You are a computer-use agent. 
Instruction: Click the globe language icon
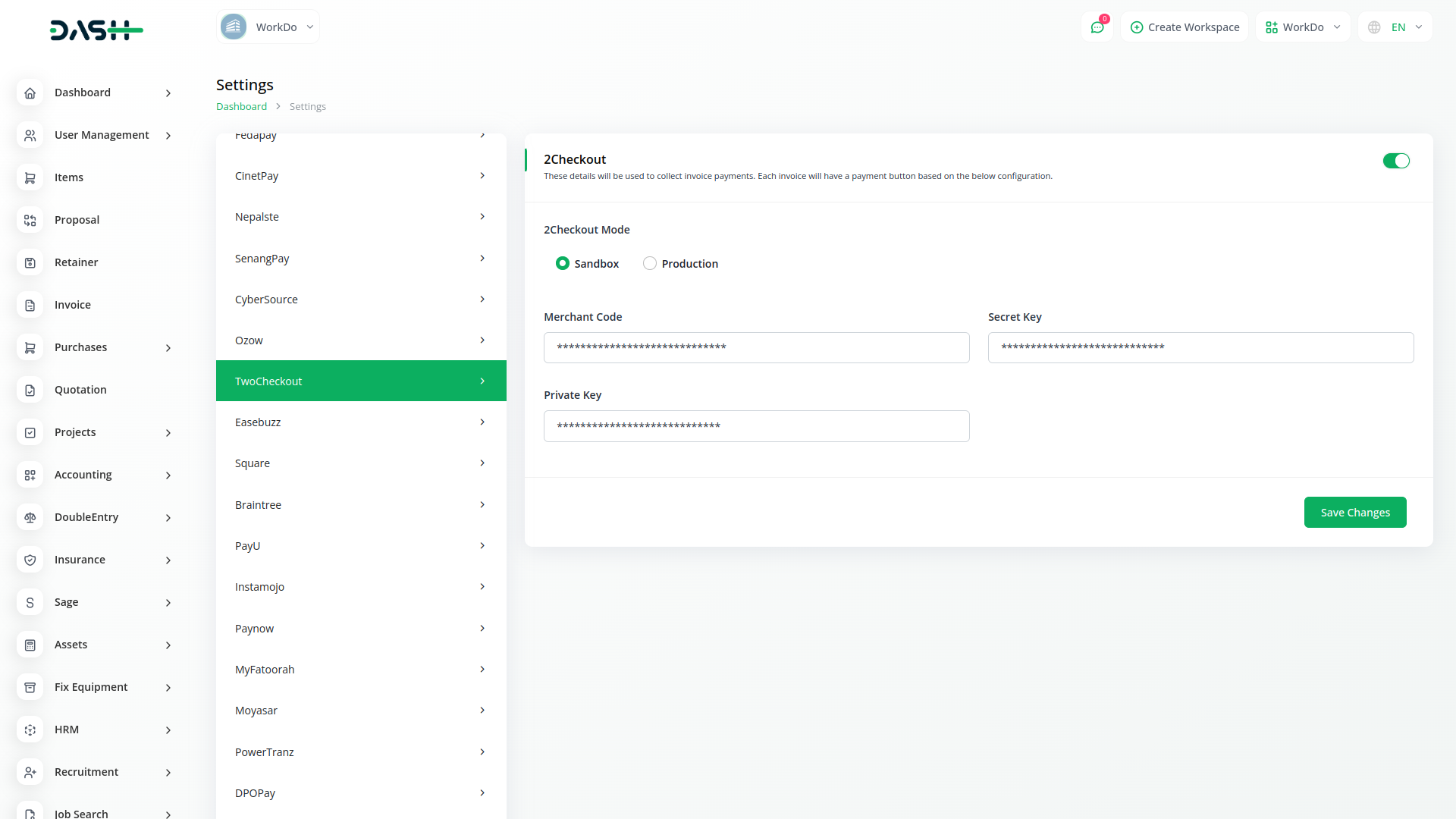[1374, 27]
